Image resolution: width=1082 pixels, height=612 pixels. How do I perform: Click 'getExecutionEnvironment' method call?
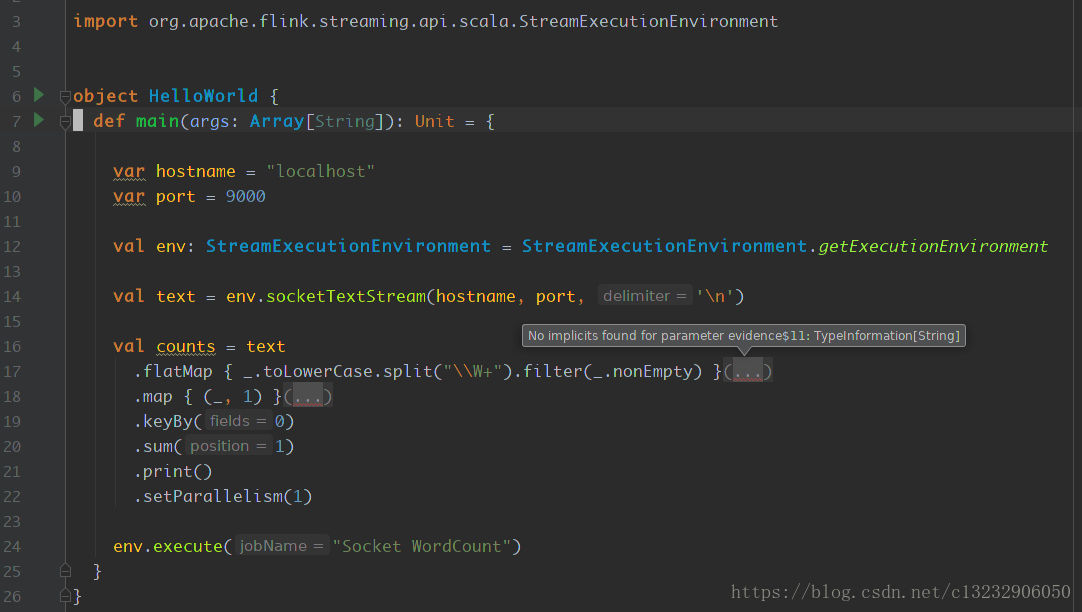(933, 246)
